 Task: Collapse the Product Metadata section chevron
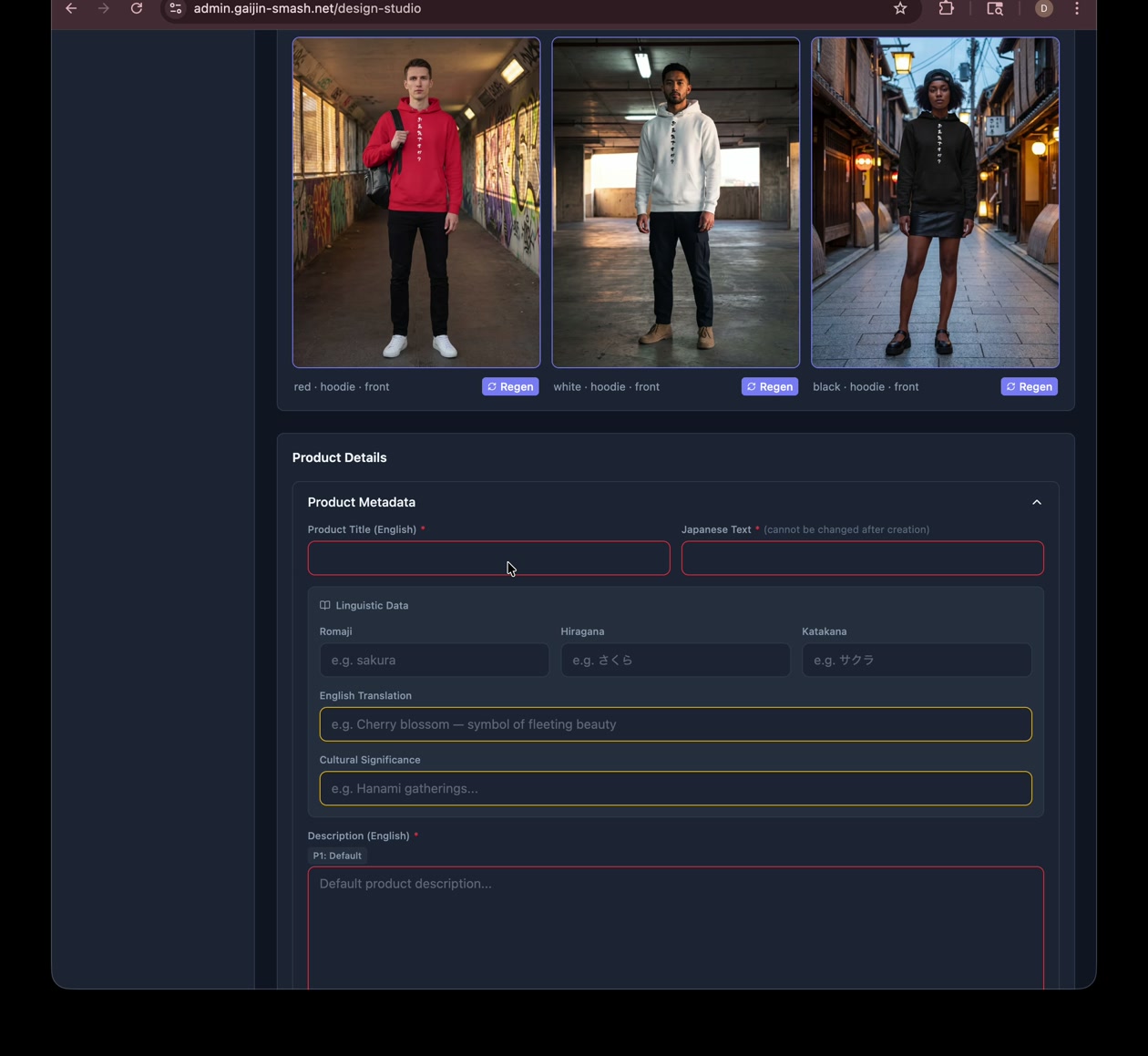[1037, 502]
